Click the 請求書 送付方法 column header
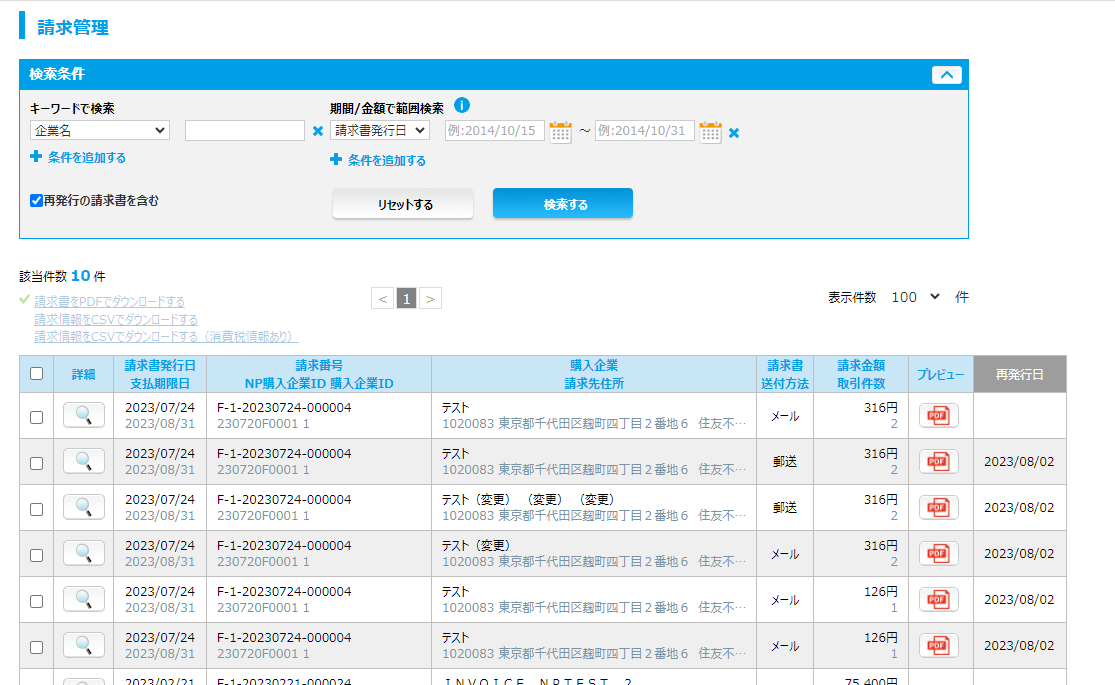The width and height of the screenshot is (1115, 685). [x=785, y=374]
